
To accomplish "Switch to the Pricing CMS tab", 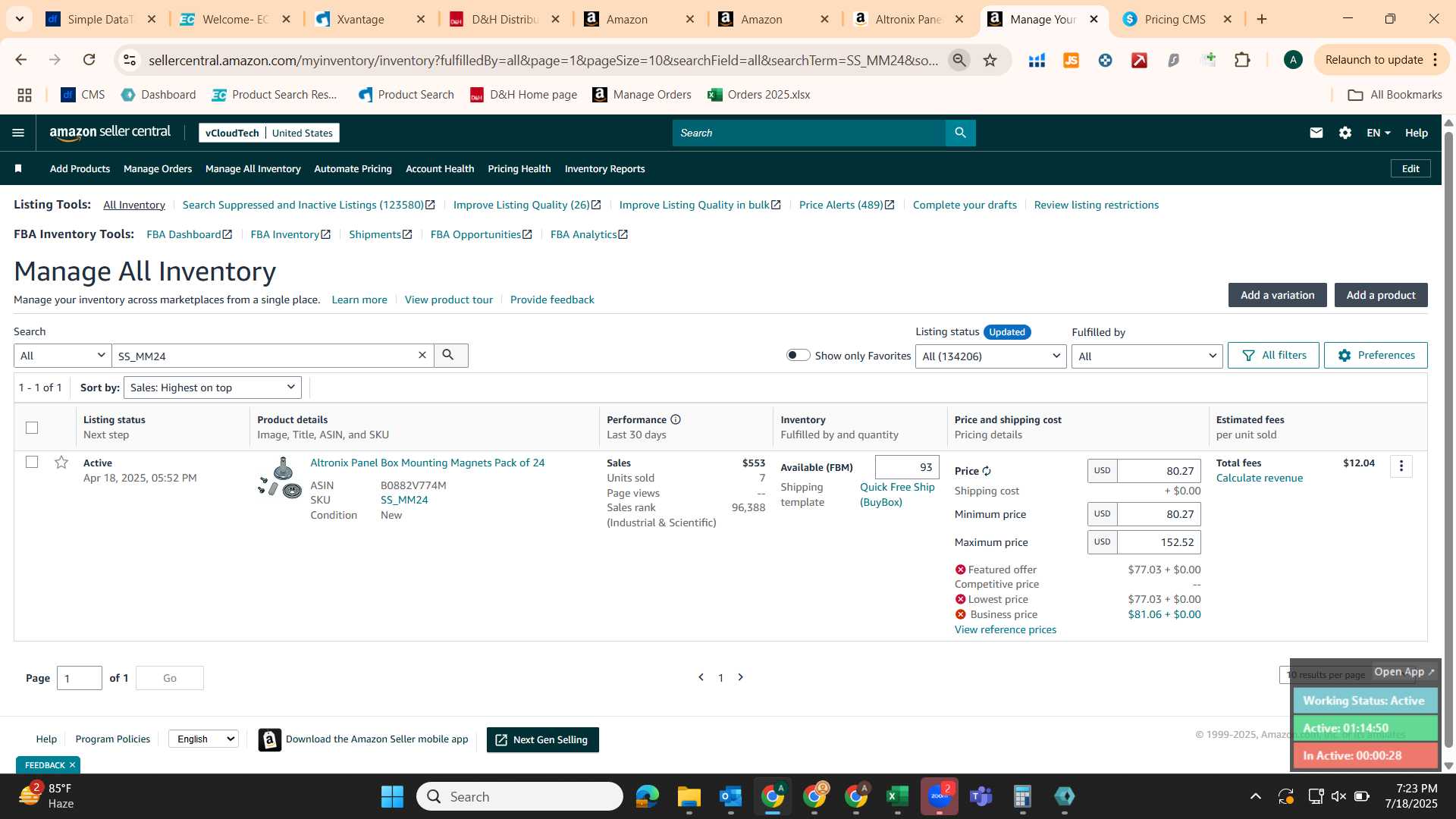I will 1174,19.
